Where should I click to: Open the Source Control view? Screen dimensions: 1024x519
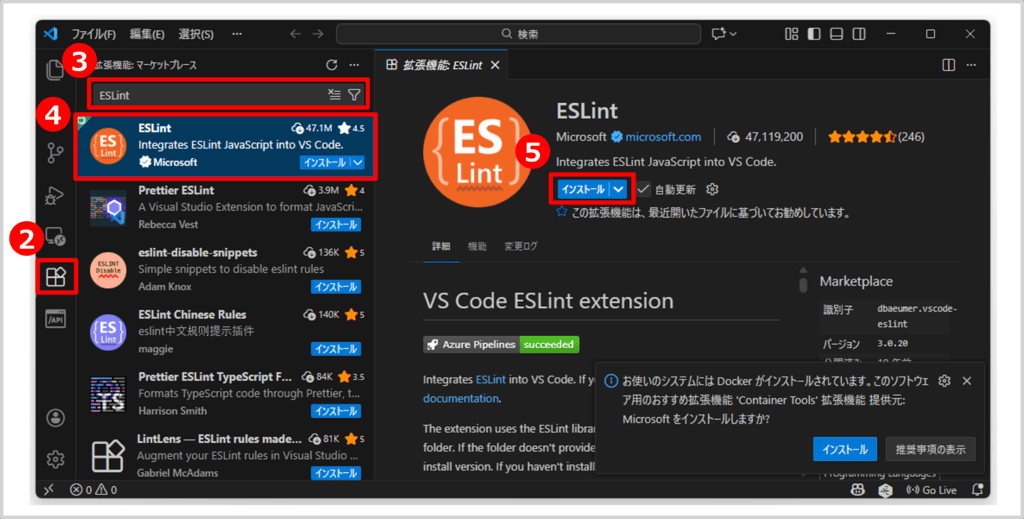[x=56, y=153]
